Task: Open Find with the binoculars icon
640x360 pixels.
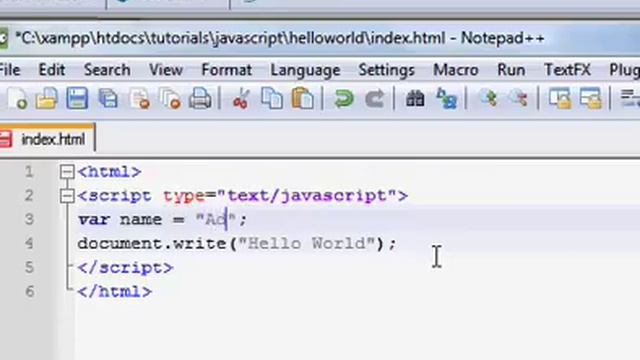Action: tap(415, 98)
